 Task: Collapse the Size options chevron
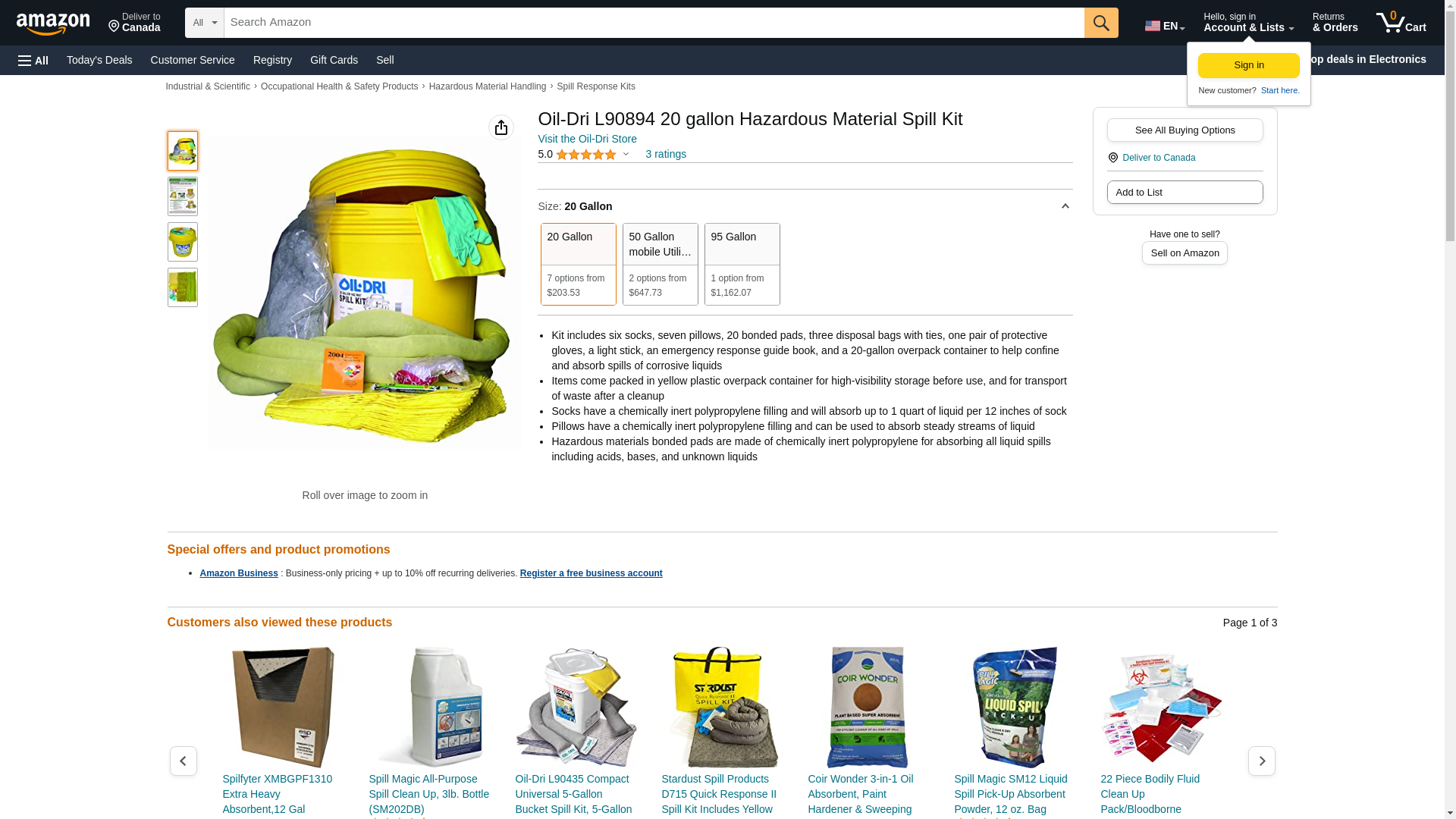pos(1065,206)
